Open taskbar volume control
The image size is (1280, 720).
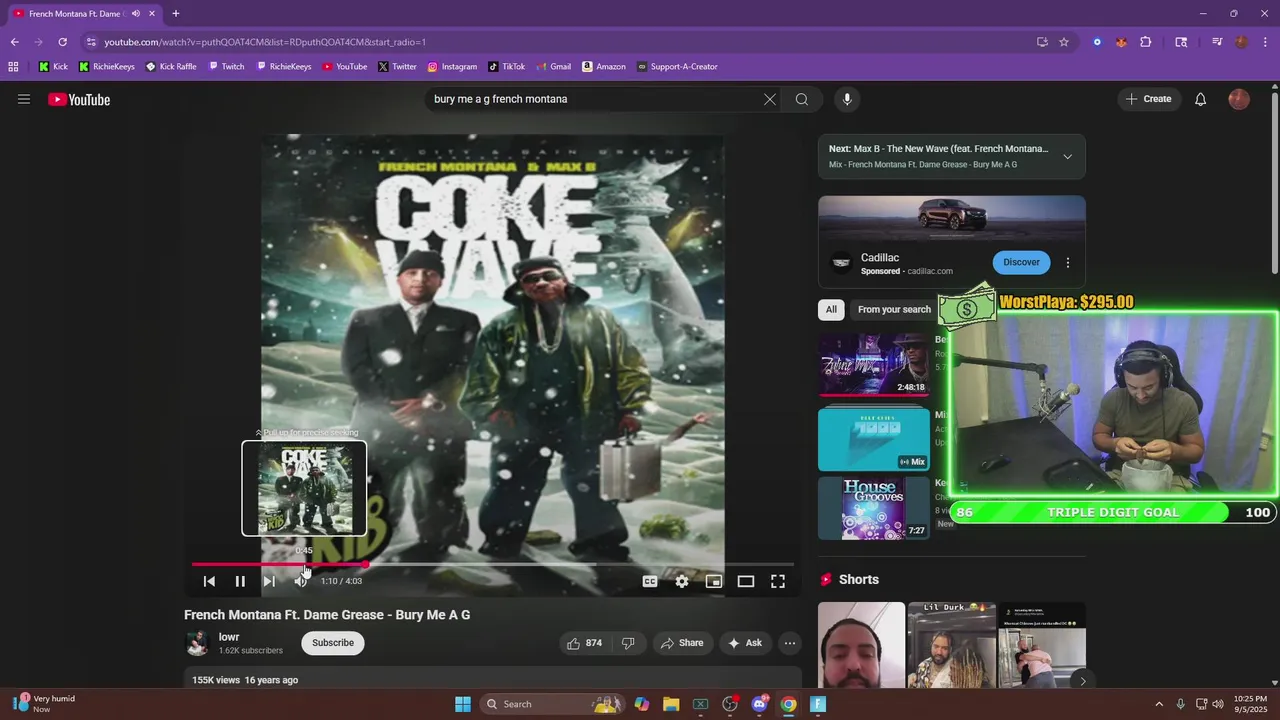click(1217, 704)
